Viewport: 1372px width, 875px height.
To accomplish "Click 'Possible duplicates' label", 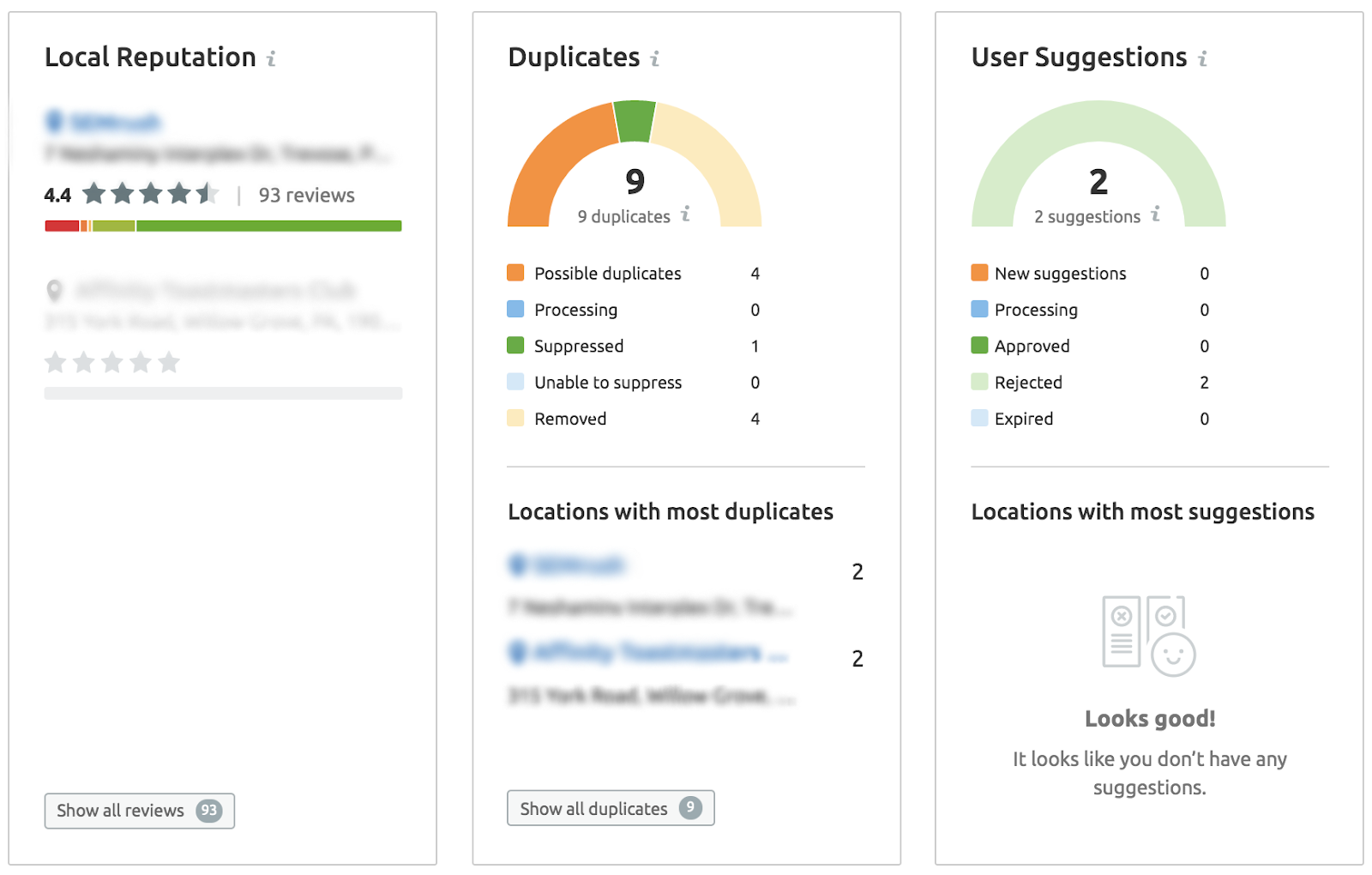I will coord(608,274).
